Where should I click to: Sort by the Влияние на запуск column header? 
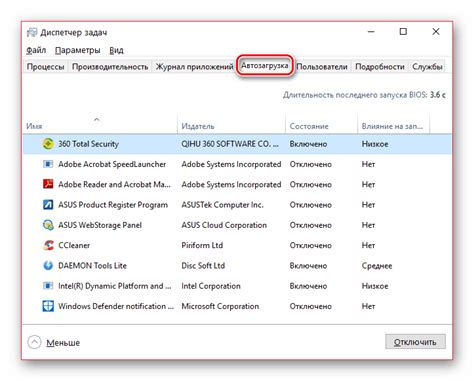(392, 126)
